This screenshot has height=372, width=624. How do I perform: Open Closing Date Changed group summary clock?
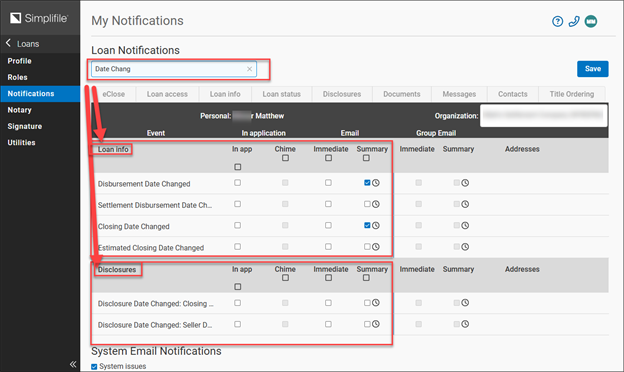[x=465, y=226]
